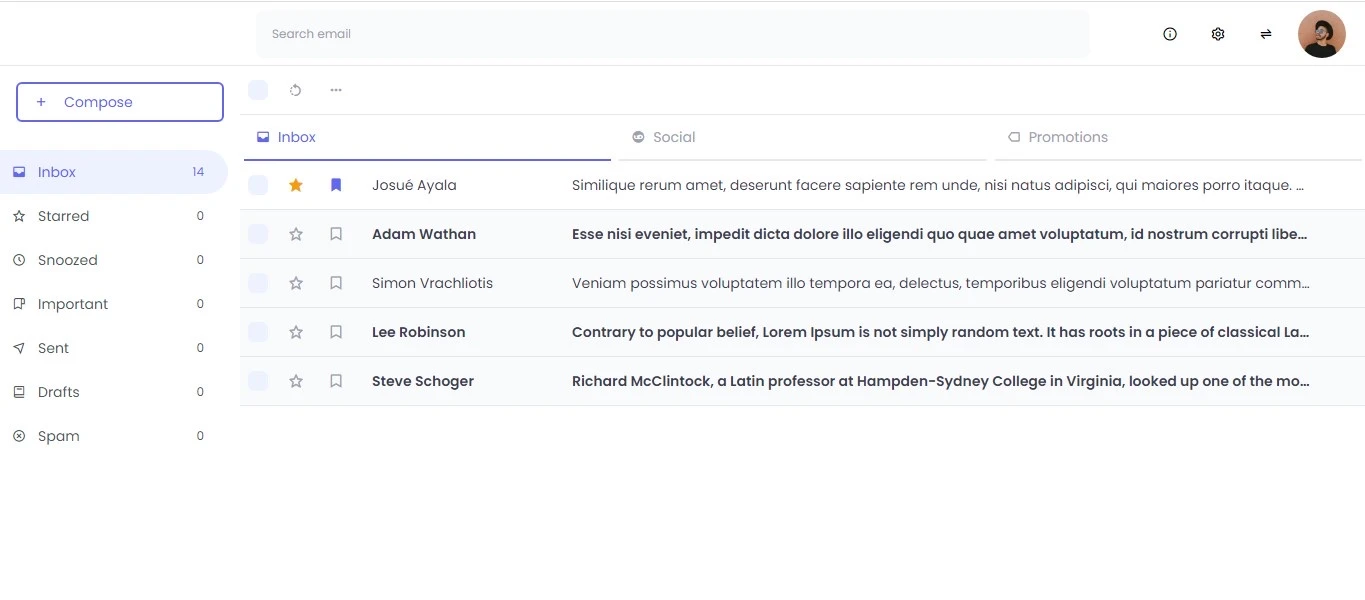Click sender name Josué Ayala
The height and width of the screenshot is (600, 1365).
(414, 185)
